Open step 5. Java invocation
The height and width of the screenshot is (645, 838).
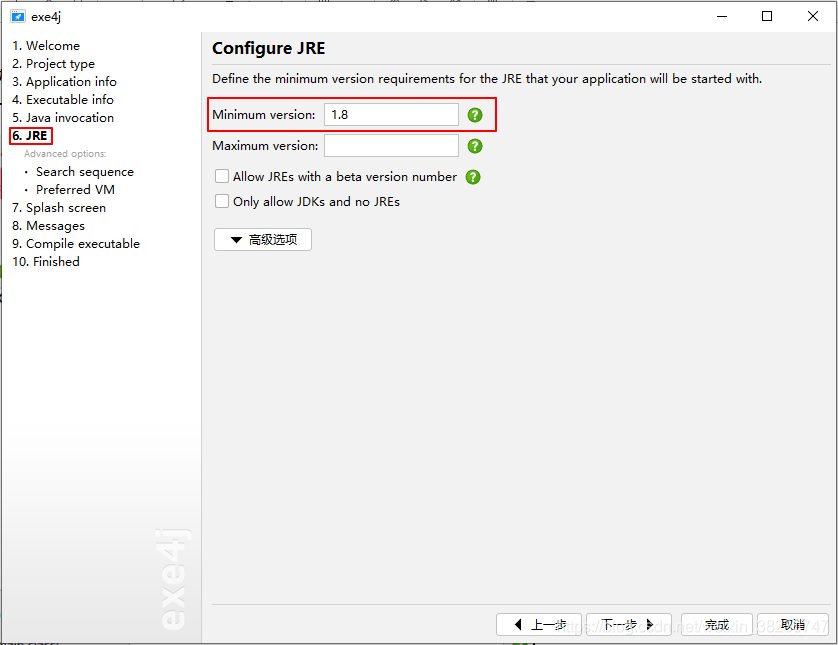[63, 118]
